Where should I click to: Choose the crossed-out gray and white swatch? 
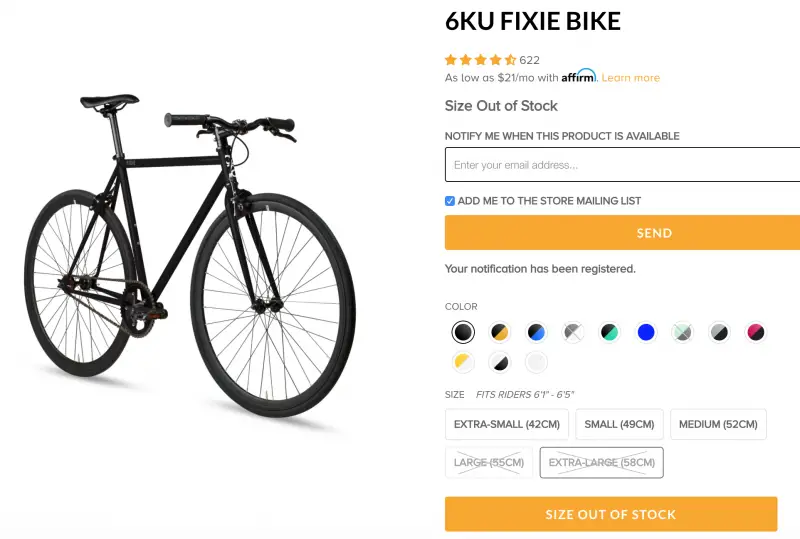(573, 332)
